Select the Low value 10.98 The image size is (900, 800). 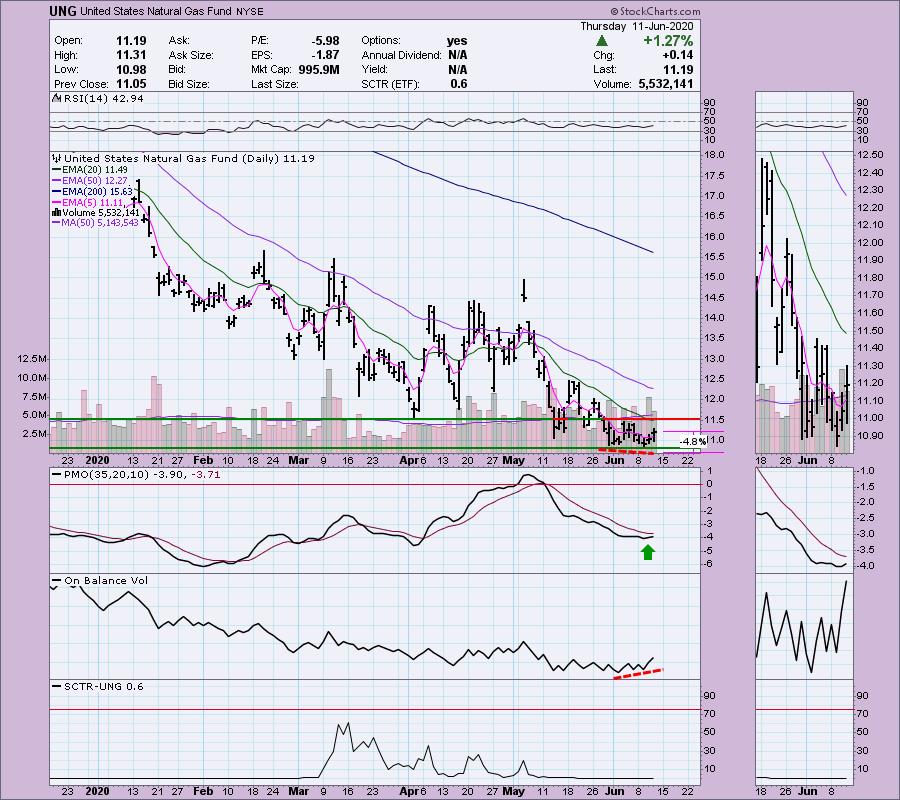pyautogui.click(x=131, y=69)
